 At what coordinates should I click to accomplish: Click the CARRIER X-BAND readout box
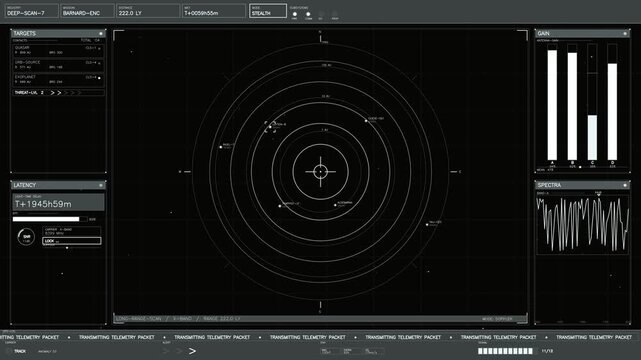coord(72,231)
